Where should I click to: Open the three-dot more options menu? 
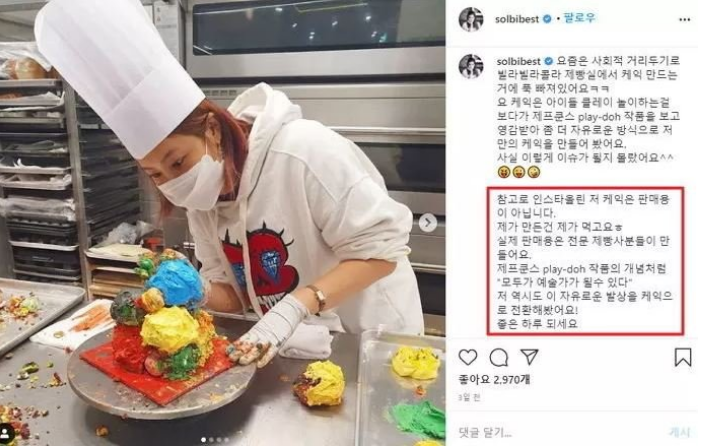click(x=684, y=19)
